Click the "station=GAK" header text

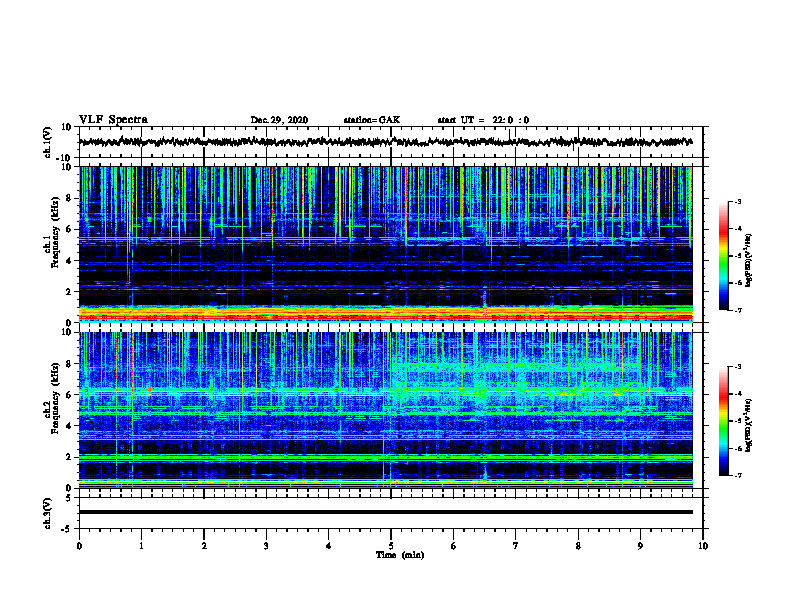pyautogui.click(x=372, y=120)
